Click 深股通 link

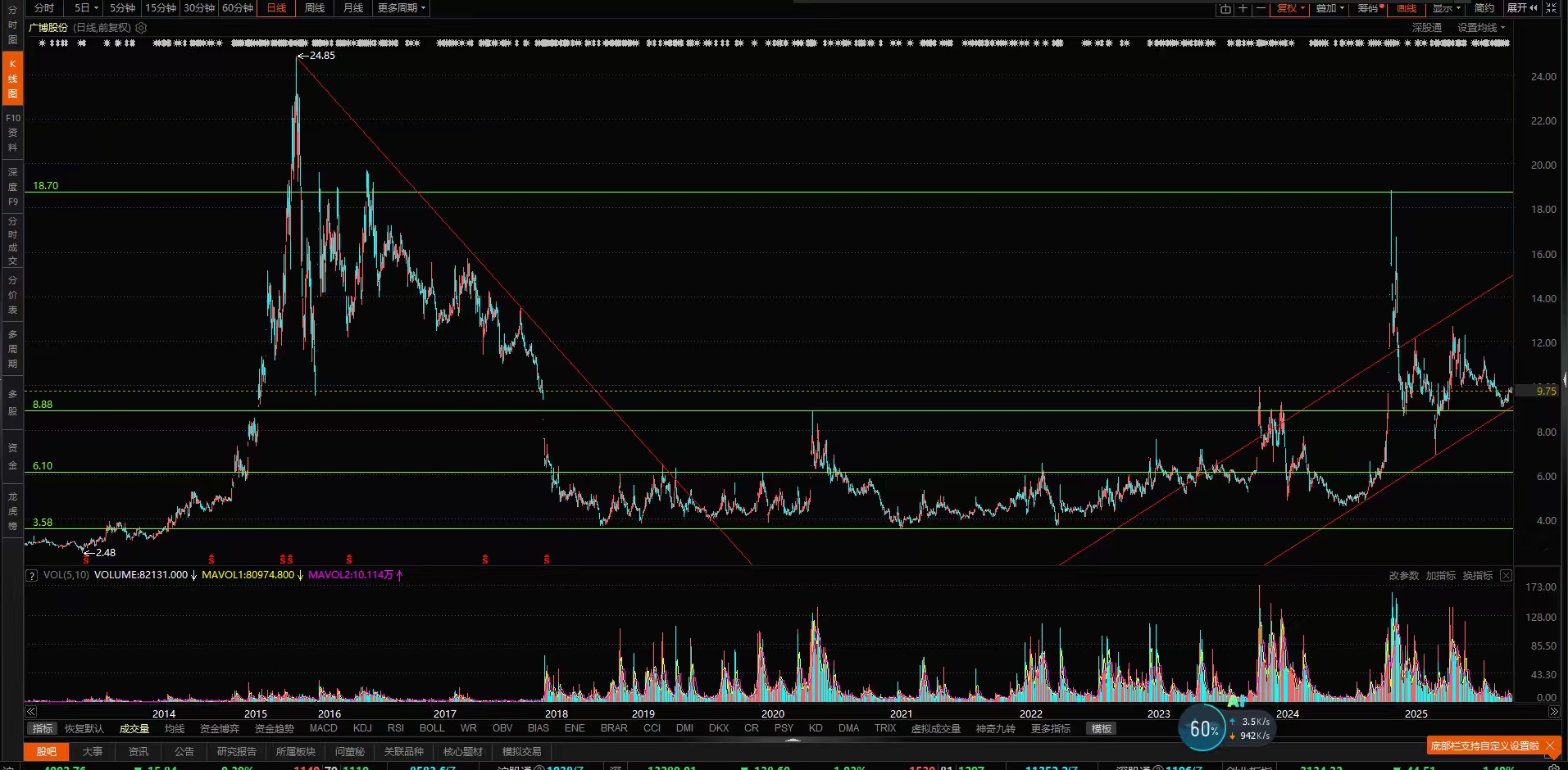coord(1427,28)
